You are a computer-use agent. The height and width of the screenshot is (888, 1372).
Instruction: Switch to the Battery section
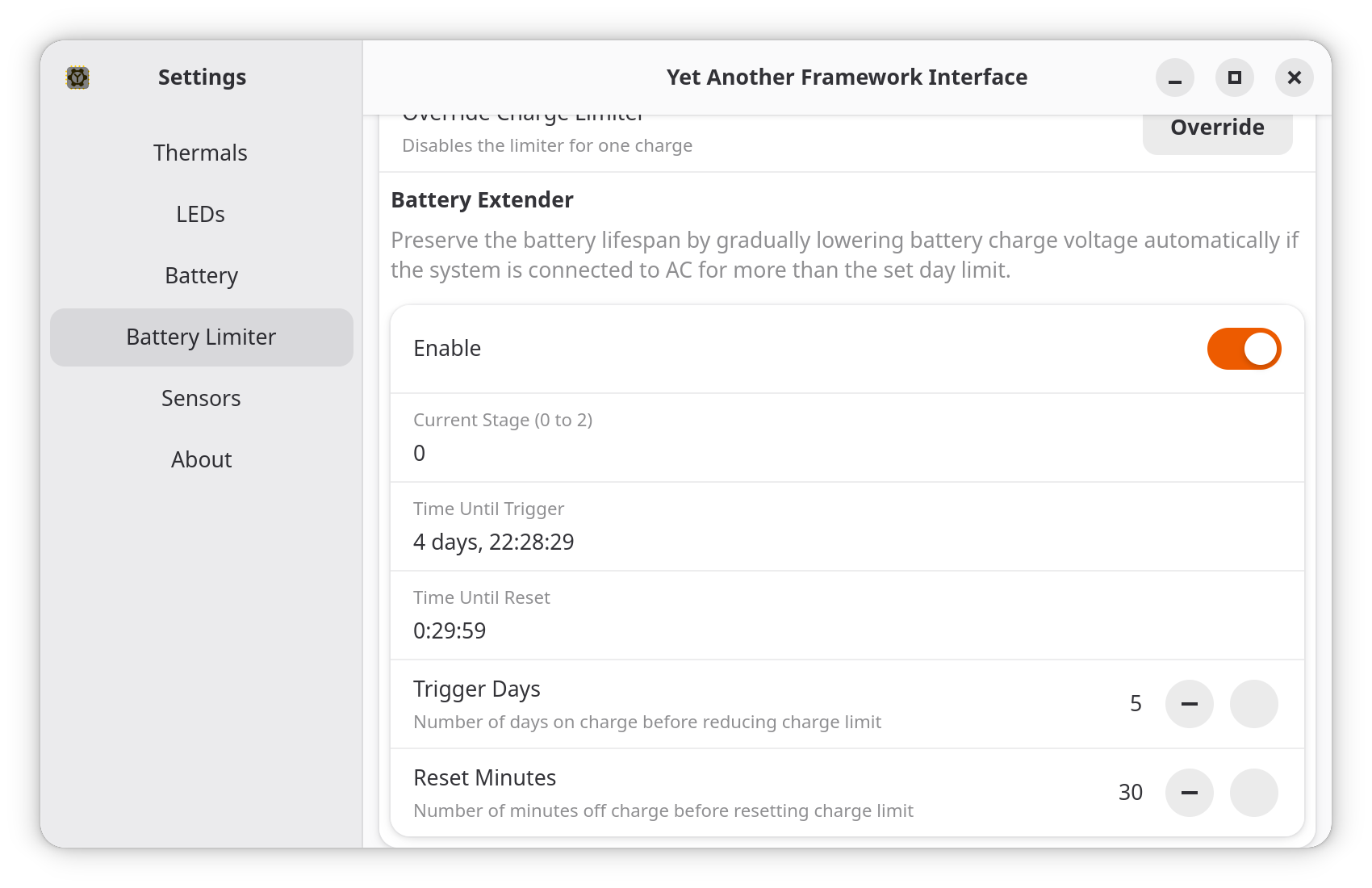tap(201, 275)
